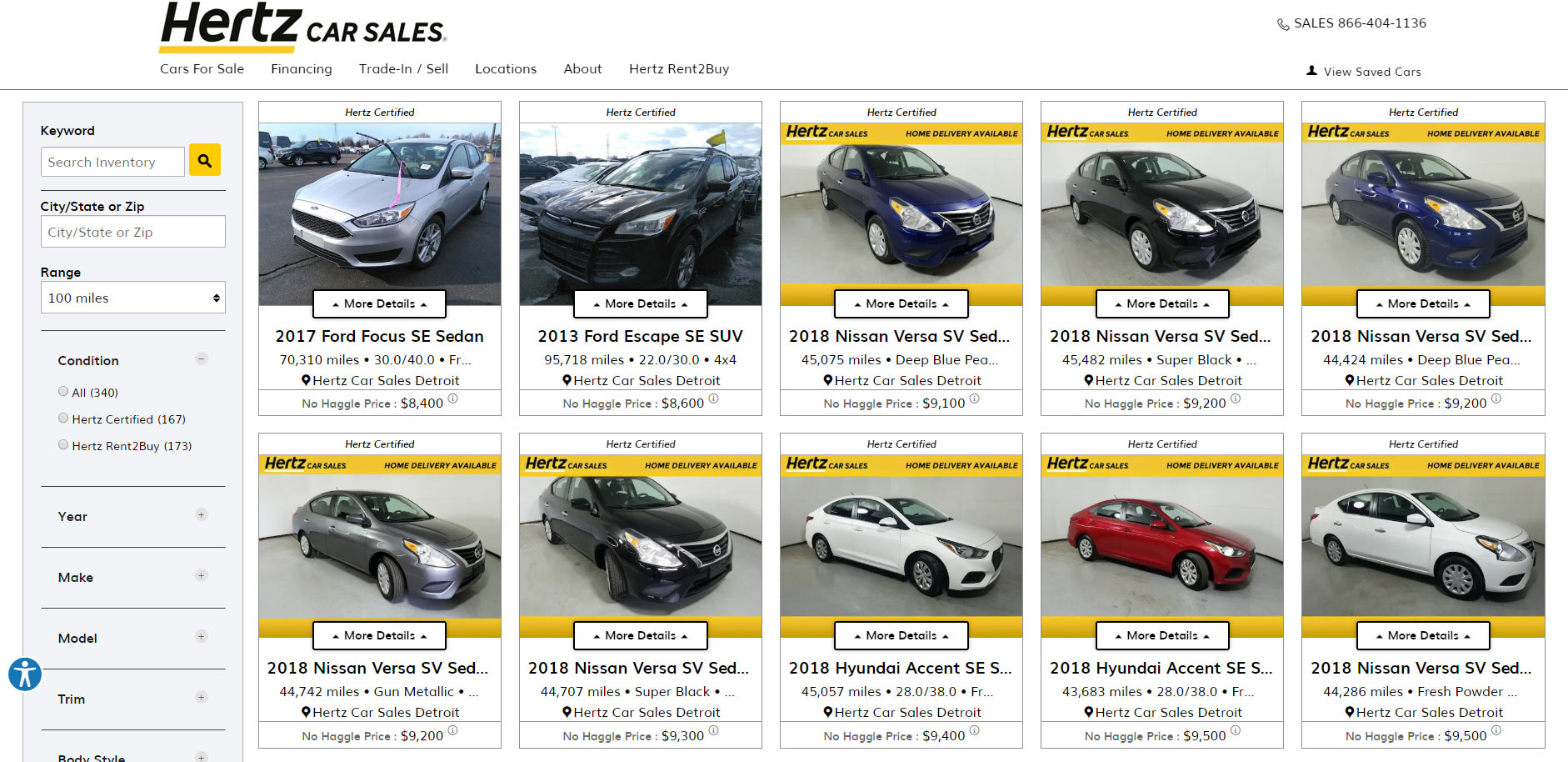
Task: Click location pin on red Hyundai Accent listing
Action: [1089, 712]
